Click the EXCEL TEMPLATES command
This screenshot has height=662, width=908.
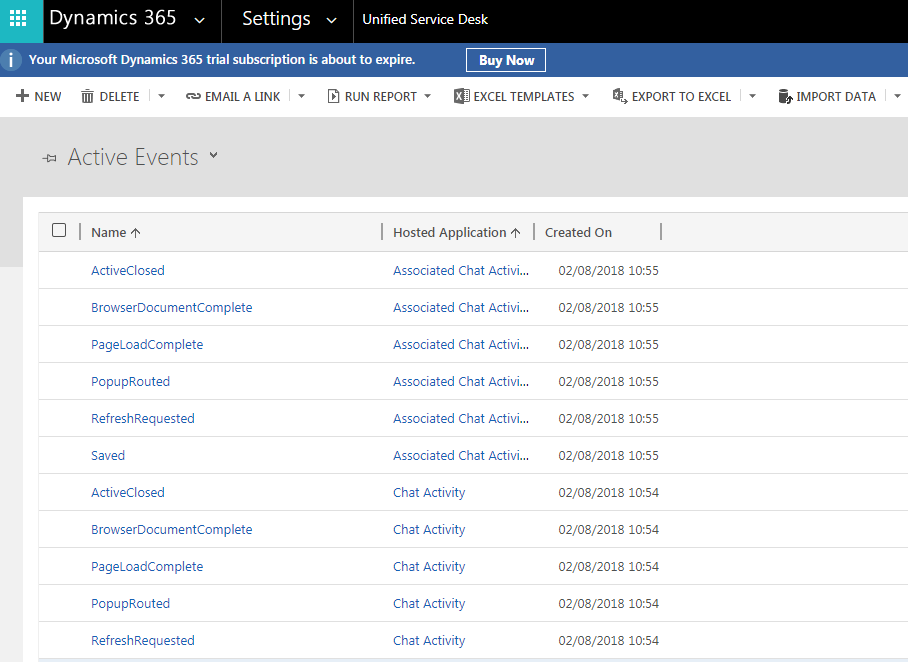[x=524, y=97]
